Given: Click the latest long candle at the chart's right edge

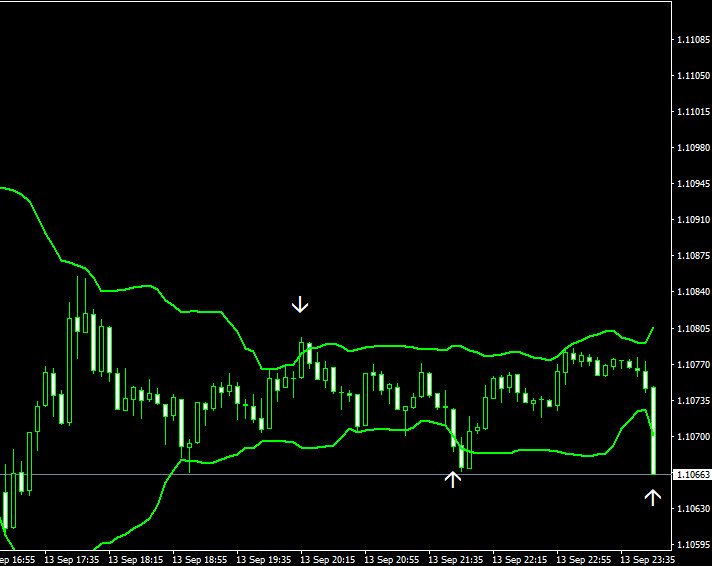Looking at the screenshot, I should coord(653,431).
